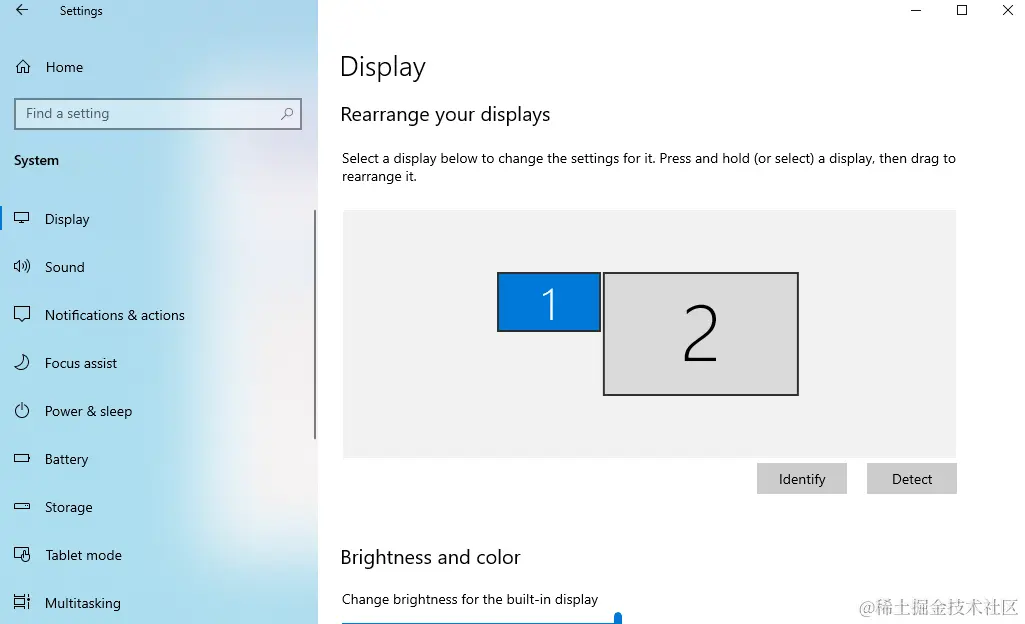Click the Battery icon in sidebar

[x=22, y=458]
